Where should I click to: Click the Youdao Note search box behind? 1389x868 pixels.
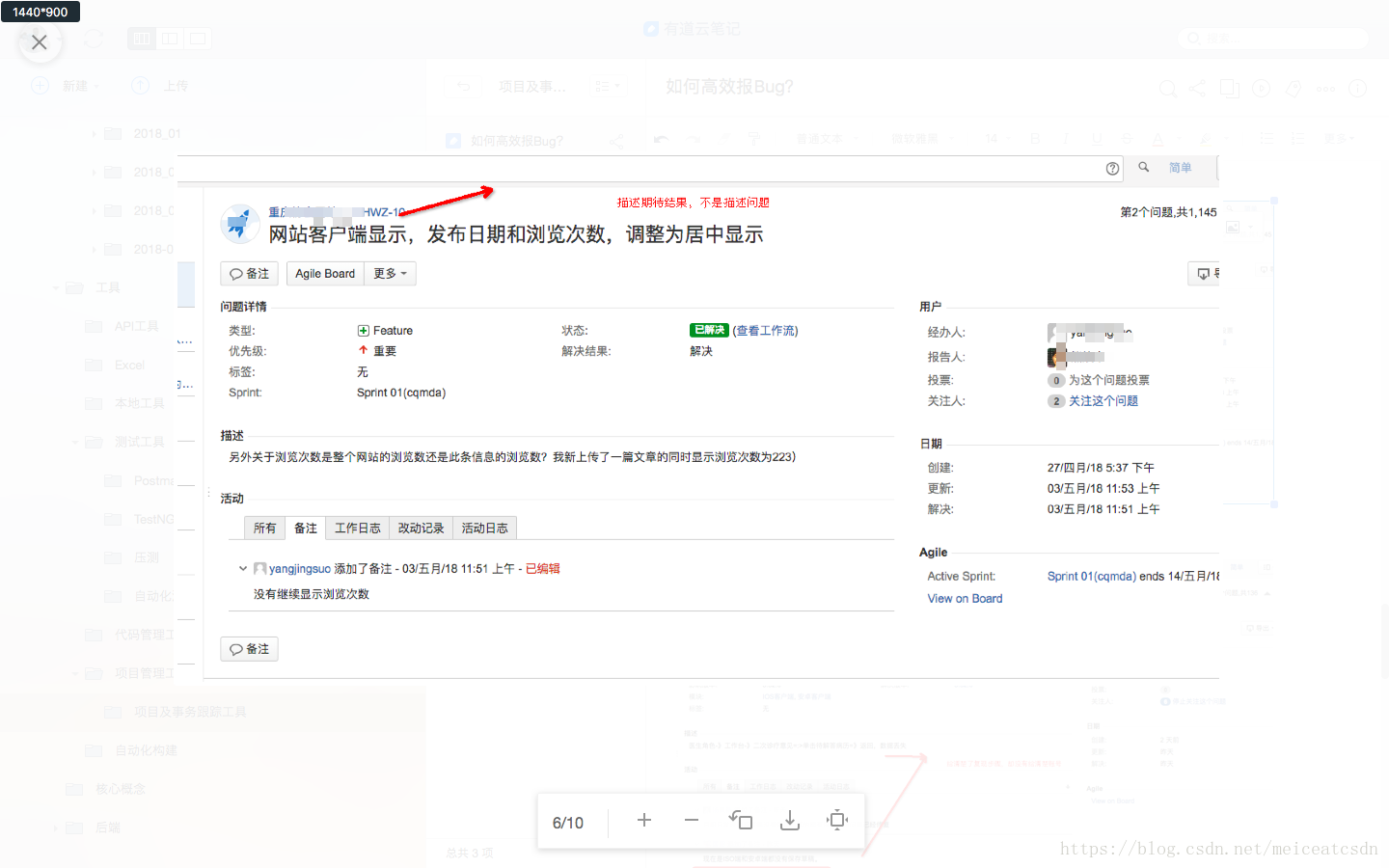tap(1273, 39)
